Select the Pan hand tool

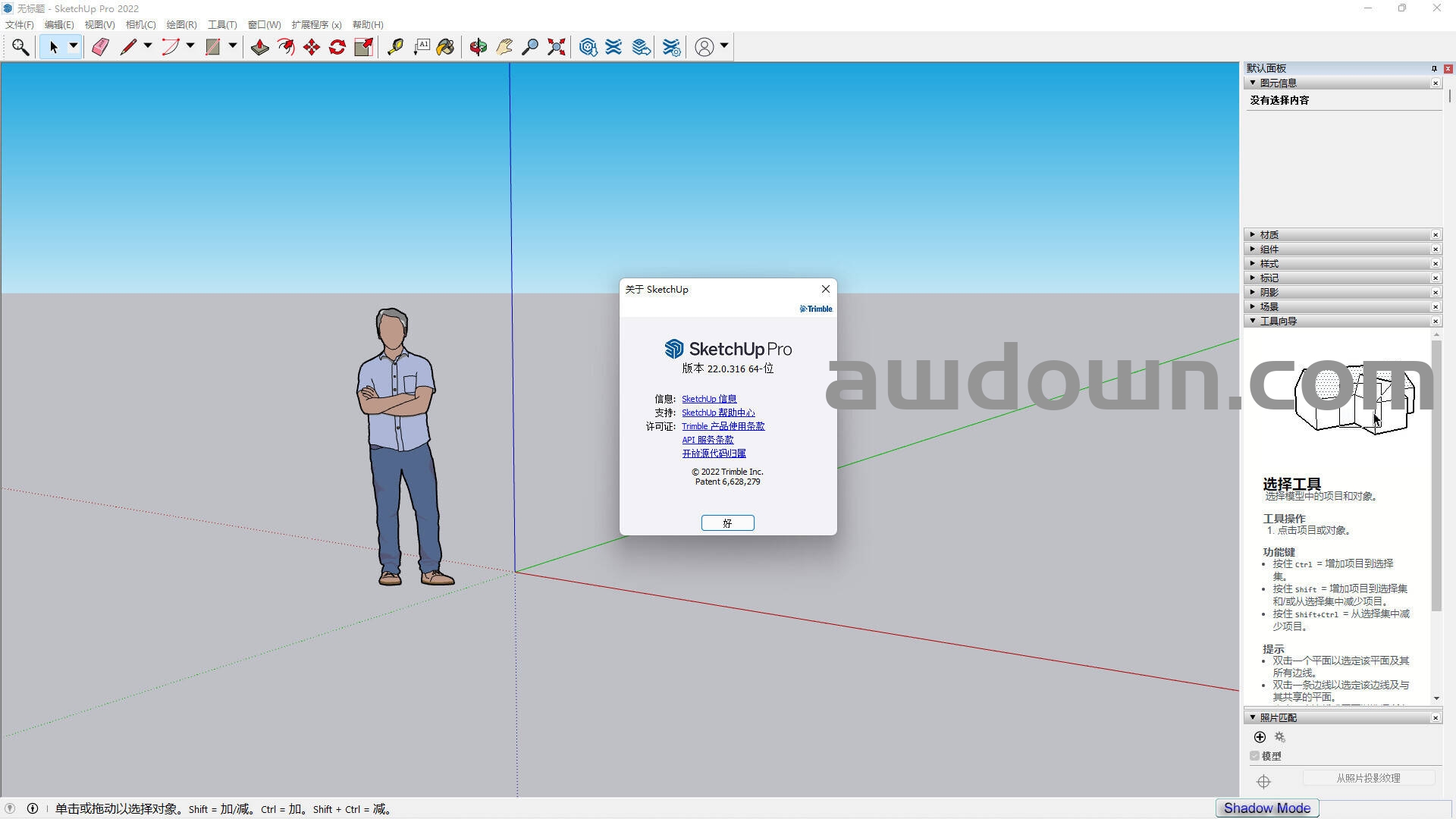point(504,47)
